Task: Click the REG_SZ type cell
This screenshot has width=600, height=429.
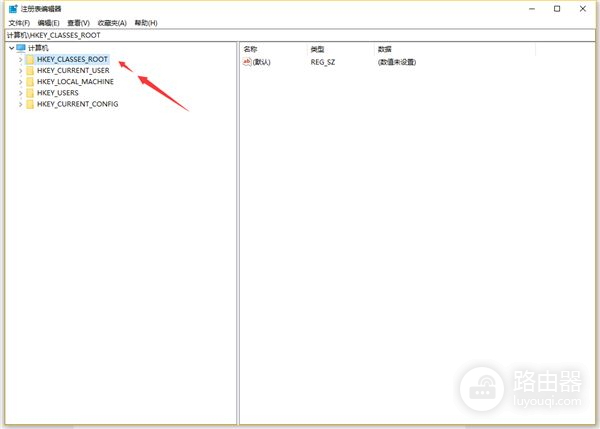Action: 323,62
